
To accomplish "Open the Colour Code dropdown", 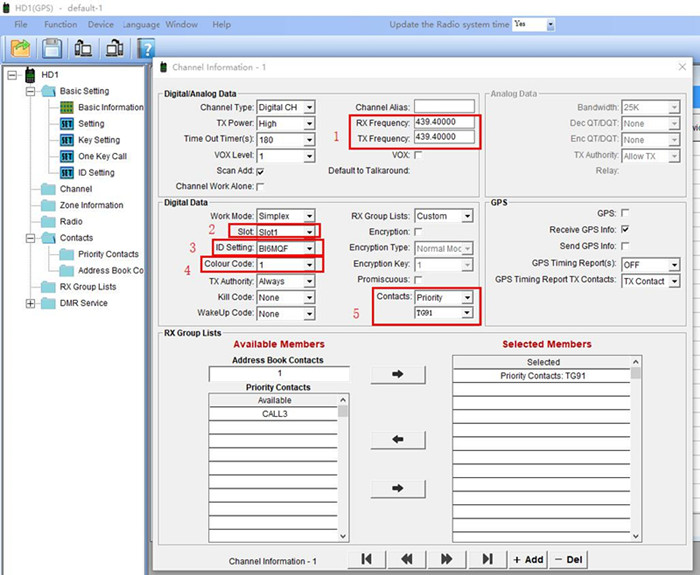I will [309, 265].
